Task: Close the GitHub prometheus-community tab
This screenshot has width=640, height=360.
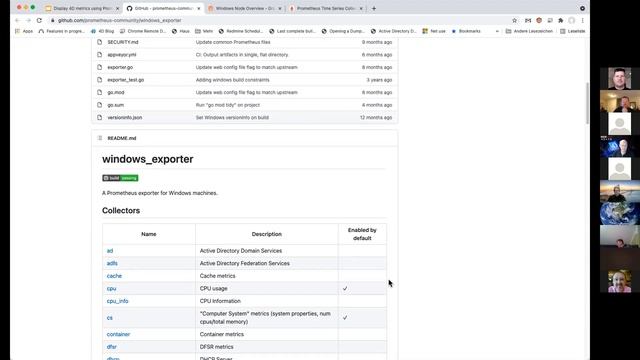Action: (199, 8)
